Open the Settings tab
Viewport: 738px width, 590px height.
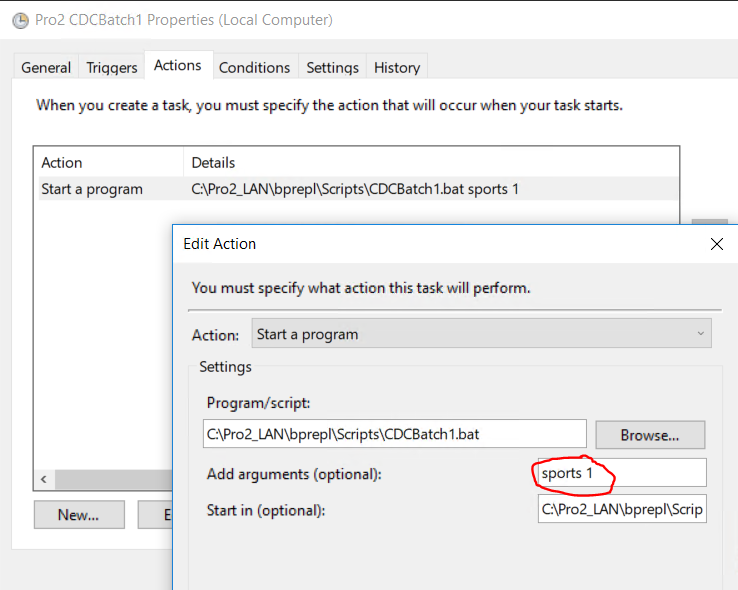[x=332, y=67]
